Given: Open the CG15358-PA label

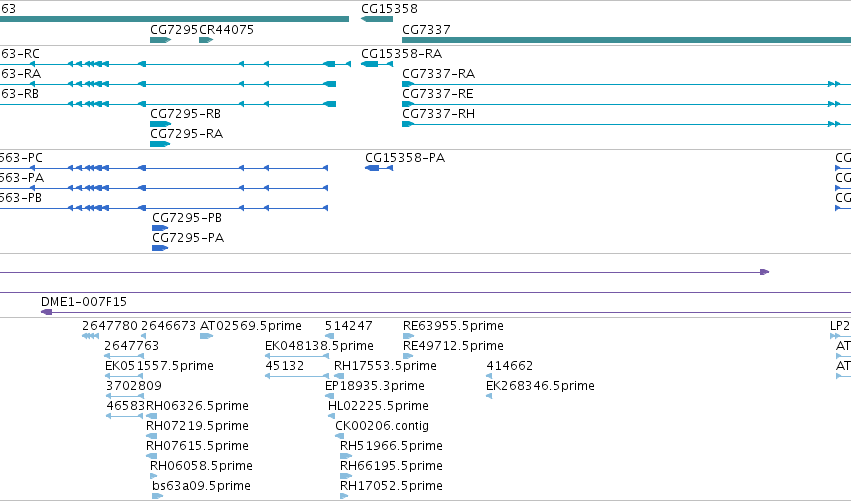Looking at the screenshot, I should click(405, 158).
